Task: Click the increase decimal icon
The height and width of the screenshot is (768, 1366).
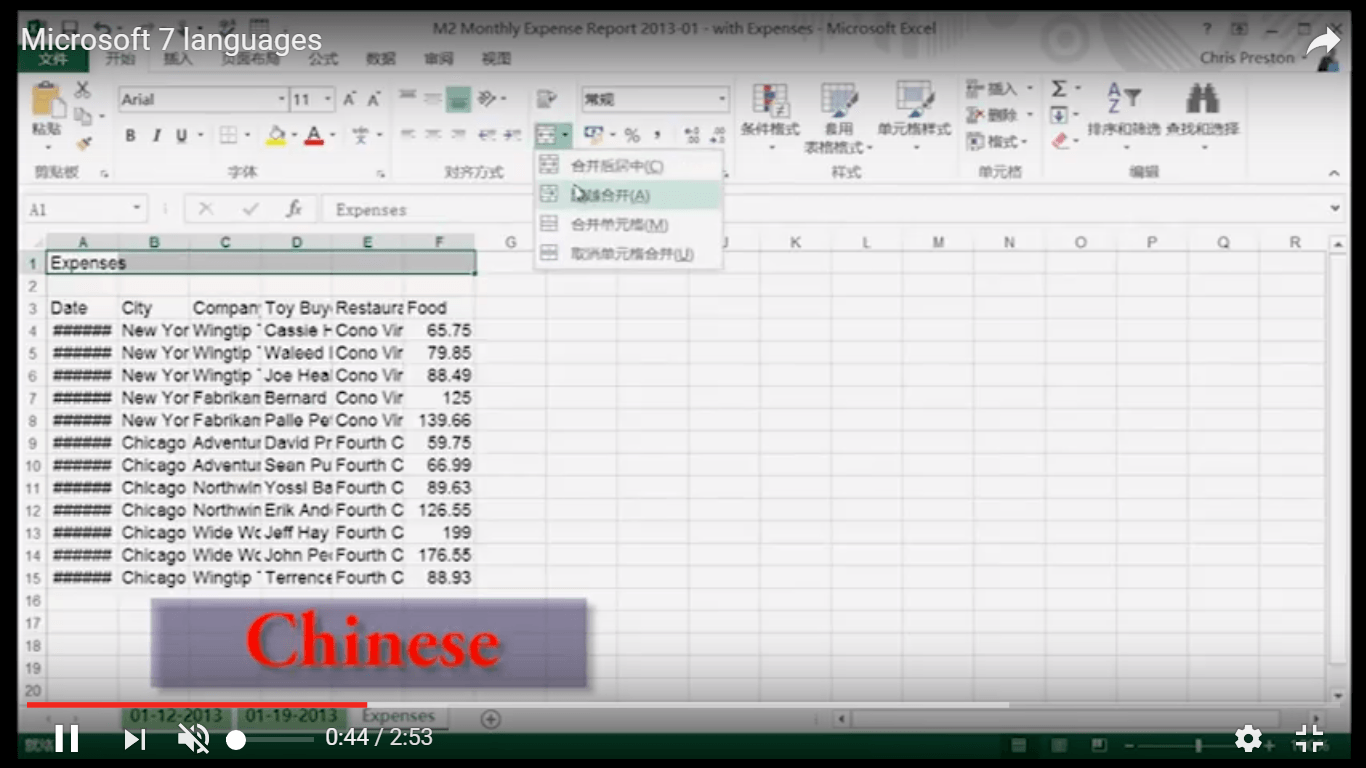Action: click(x=692, y=135)
